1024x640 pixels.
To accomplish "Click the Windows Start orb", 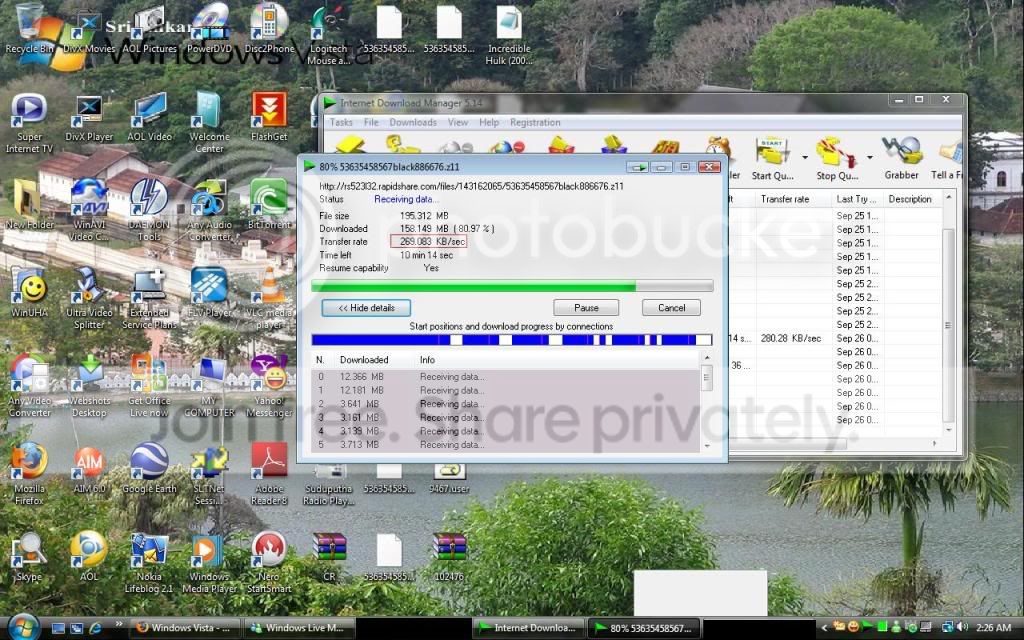I will point(24,627).
